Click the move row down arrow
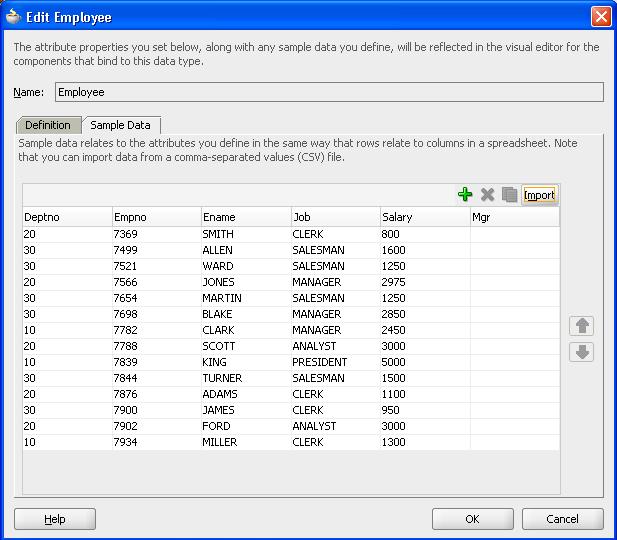The image size is (617, 540). pos(582,352)
